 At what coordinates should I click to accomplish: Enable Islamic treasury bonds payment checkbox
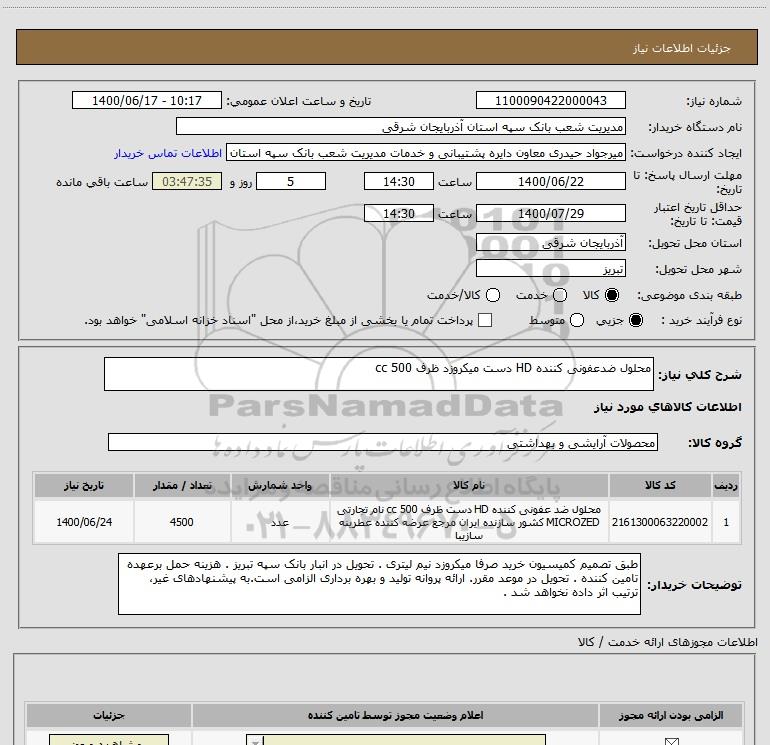pyautogui.click(x=485, y=320)
